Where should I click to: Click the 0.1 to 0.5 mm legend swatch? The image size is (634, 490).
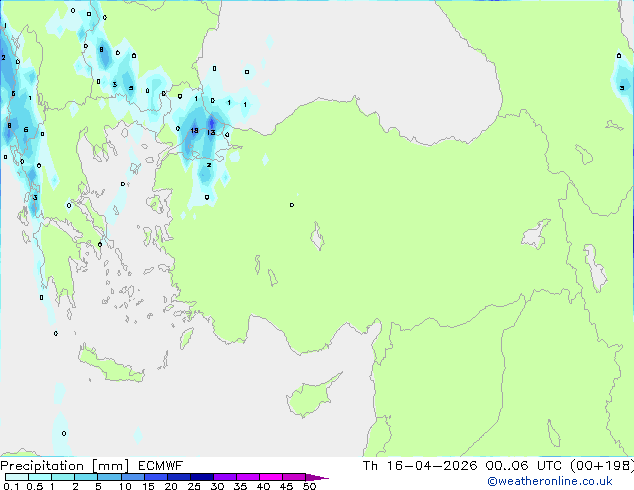[x=17, y=477]
